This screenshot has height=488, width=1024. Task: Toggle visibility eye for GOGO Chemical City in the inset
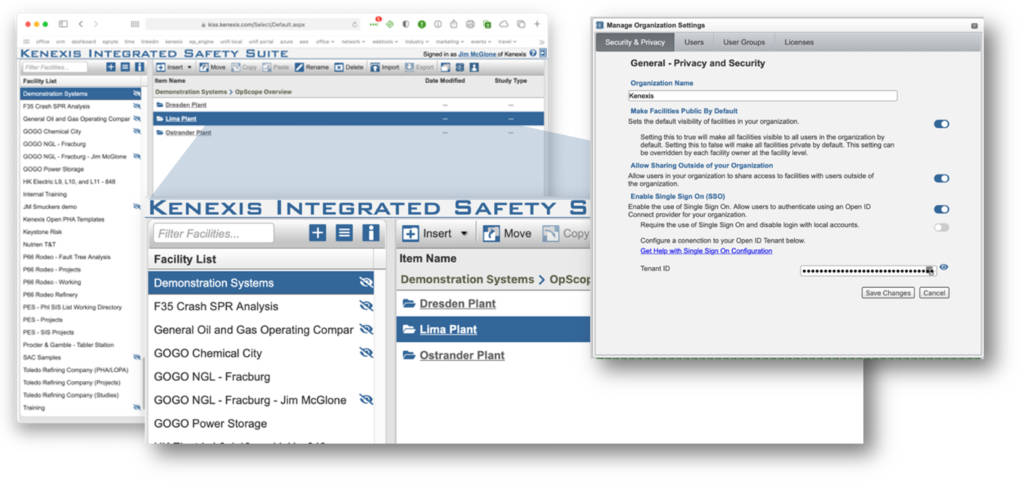tap(366, 353)
